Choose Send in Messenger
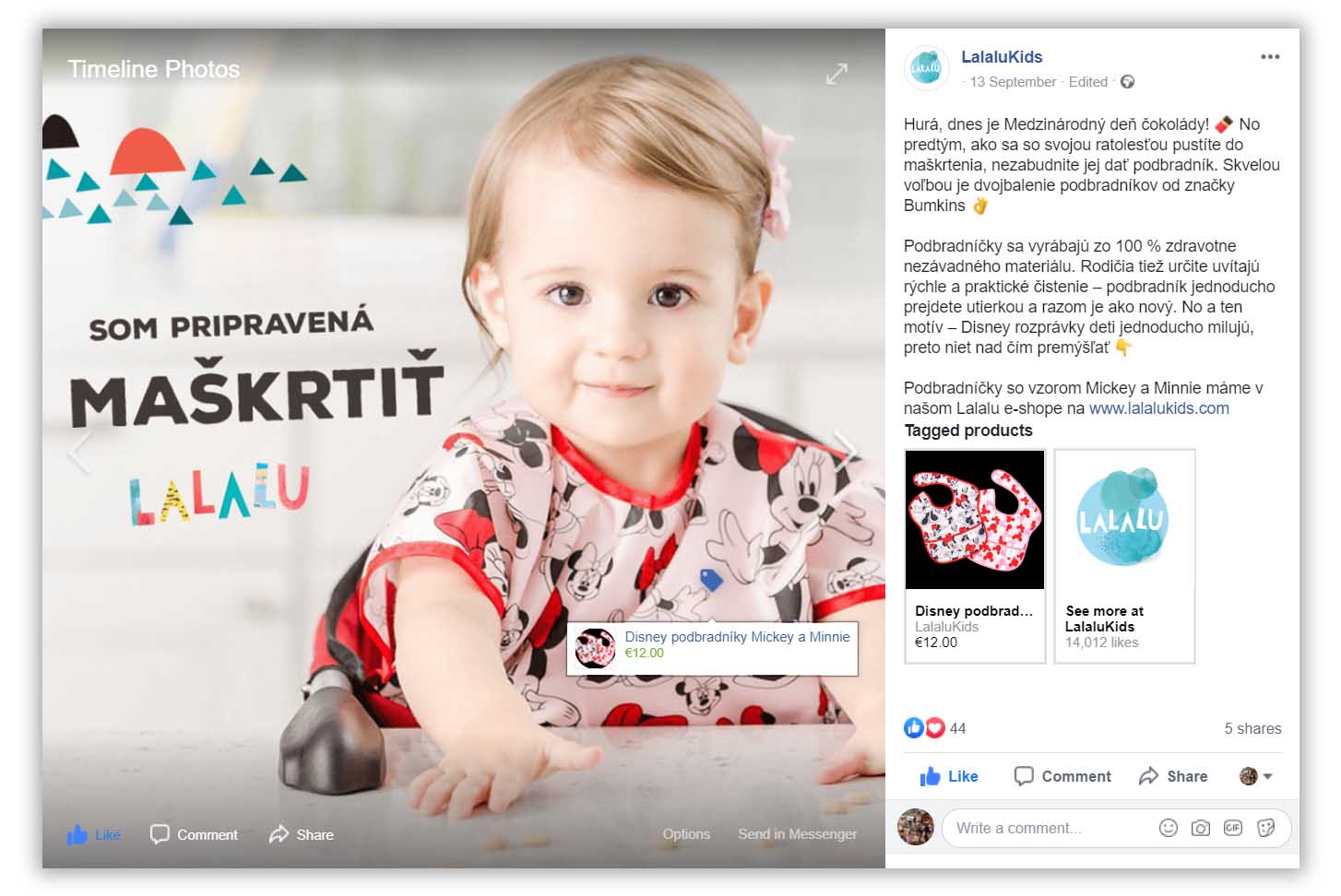 pos(797,834)
